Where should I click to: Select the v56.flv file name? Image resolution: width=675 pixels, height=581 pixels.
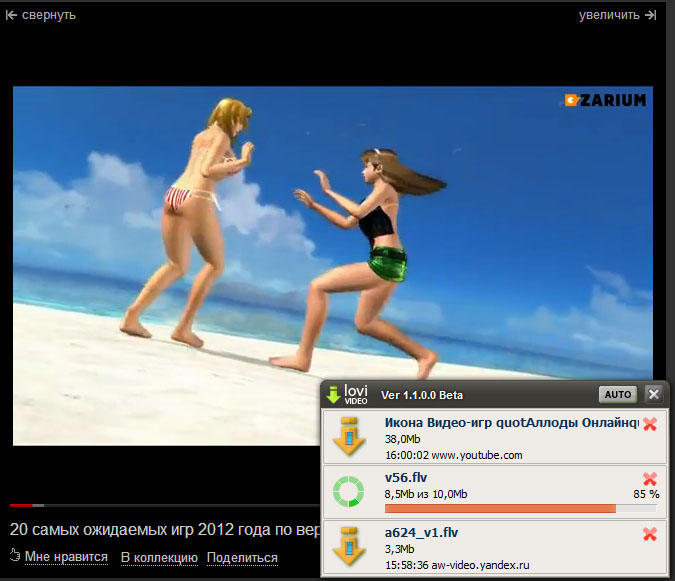point(406,478)
